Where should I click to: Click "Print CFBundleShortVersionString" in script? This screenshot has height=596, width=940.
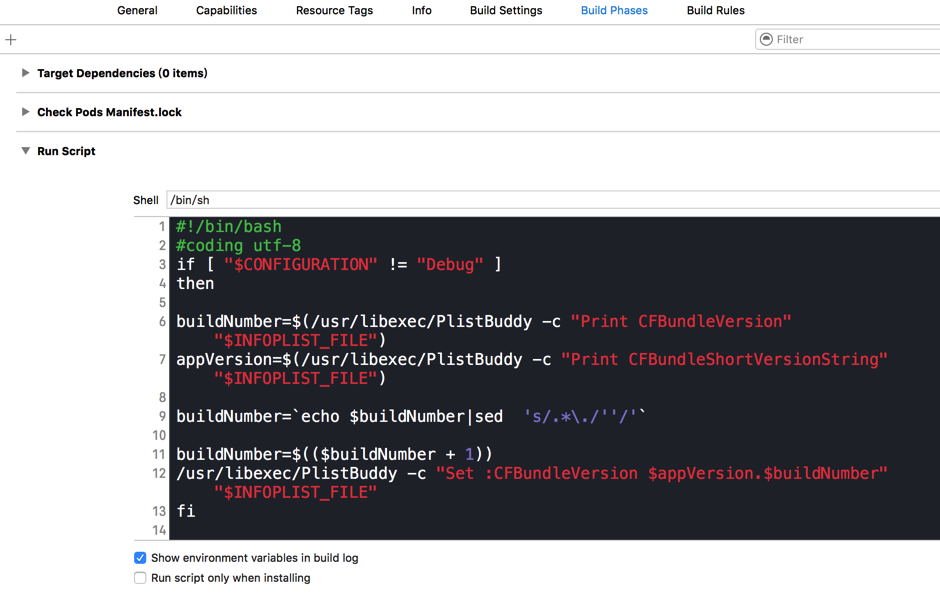click(724, 359)
